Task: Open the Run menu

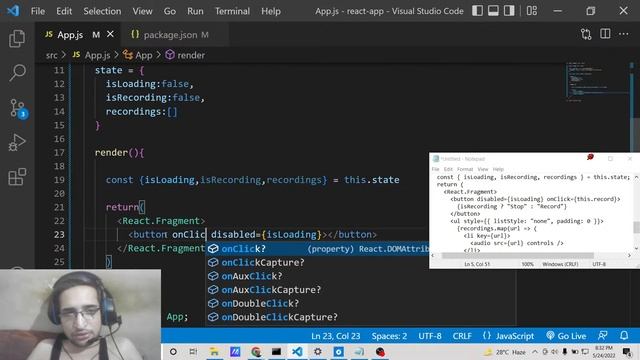Action: pos(195,11)
